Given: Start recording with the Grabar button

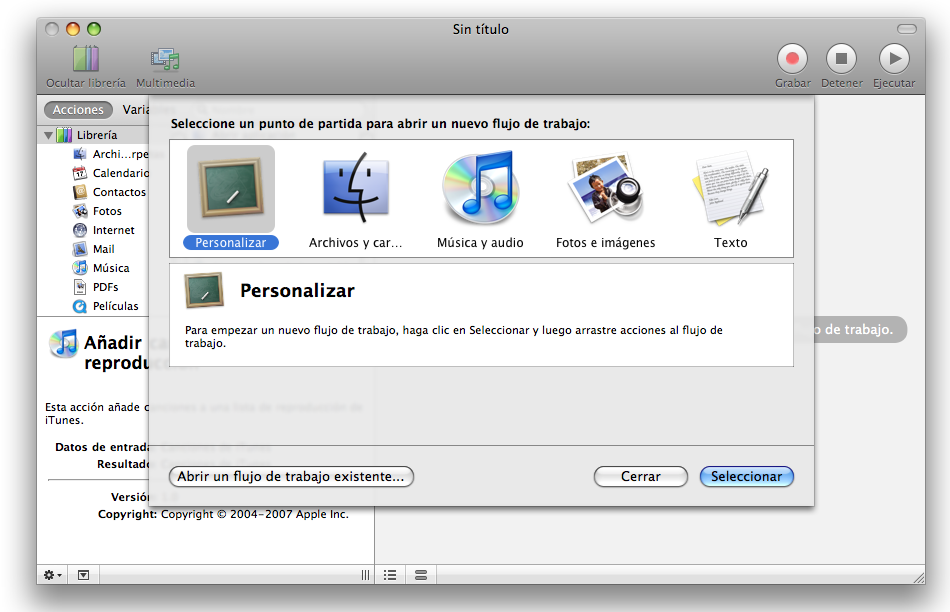Looking at the screenshot, I should click(x=792, y=59).
